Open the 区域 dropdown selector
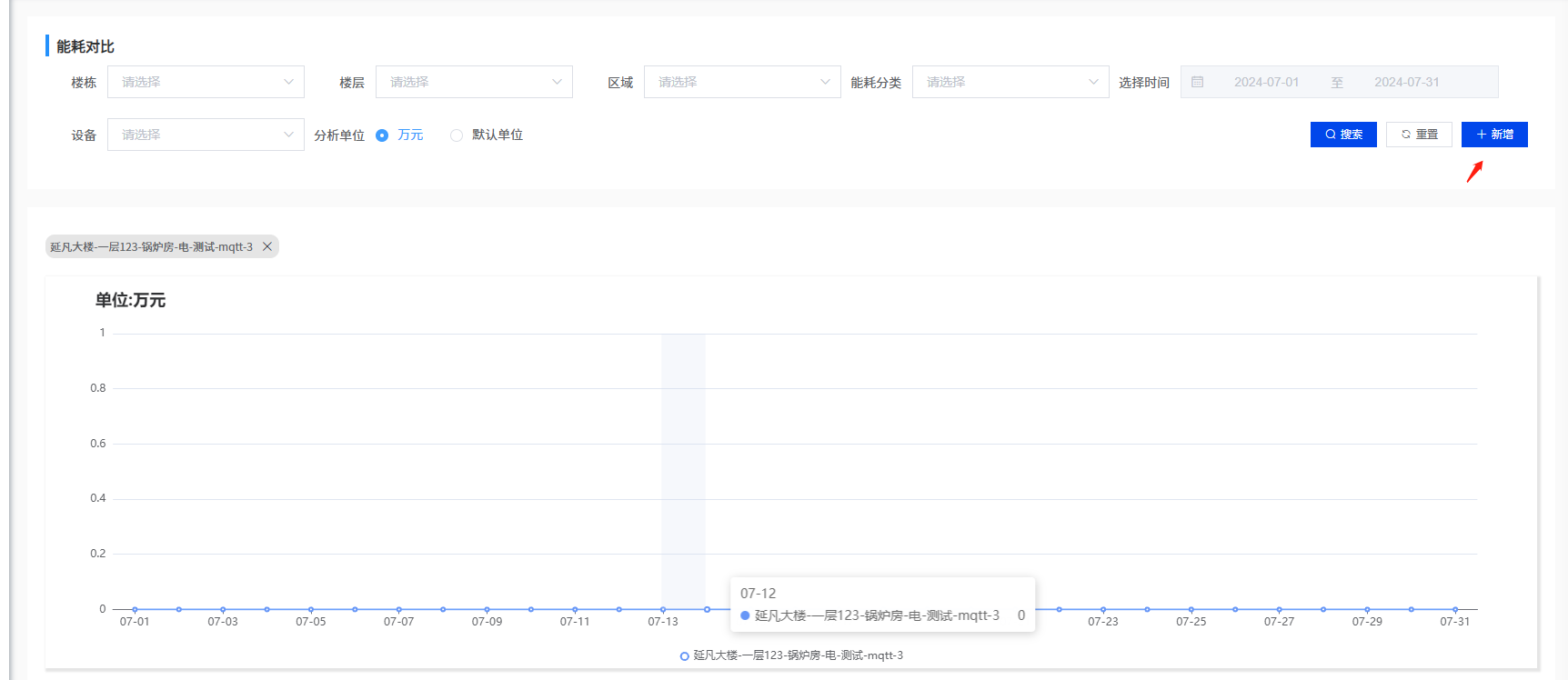1568x680 pixels. 742,82
